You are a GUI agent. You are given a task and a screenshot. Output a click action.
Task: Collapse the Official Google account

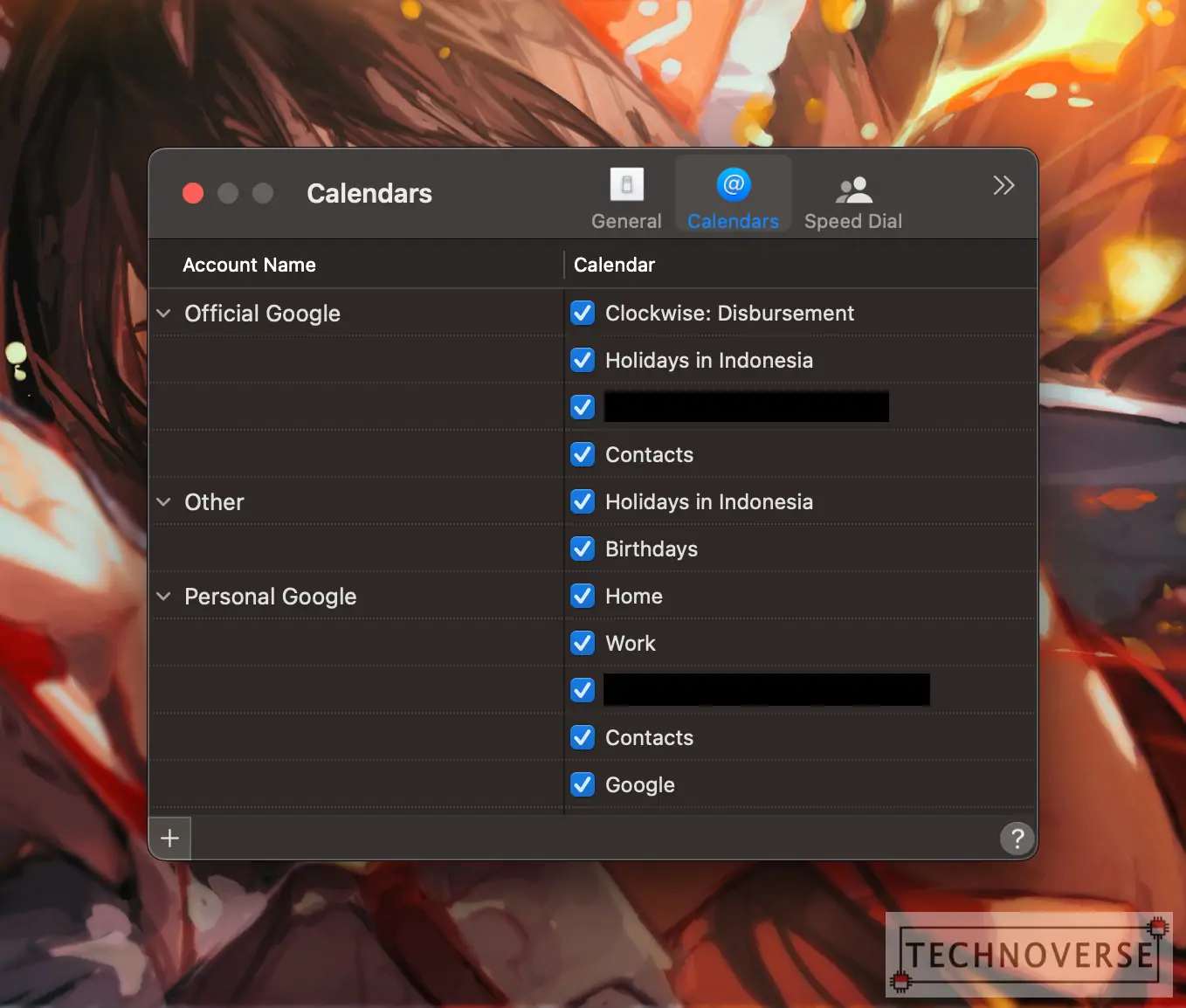(164, 313)
